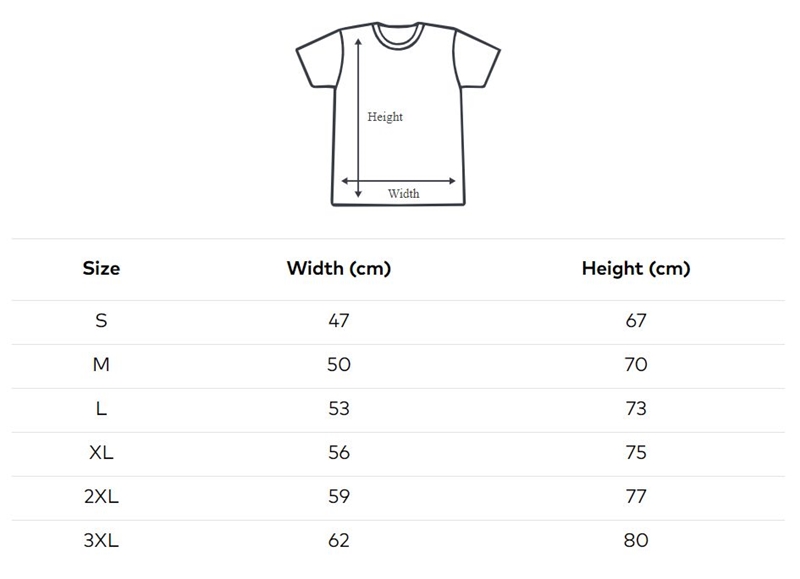Viewport: 800px width, 579px height.
Task: Select the Width (cm) column header
Action: 338,268
